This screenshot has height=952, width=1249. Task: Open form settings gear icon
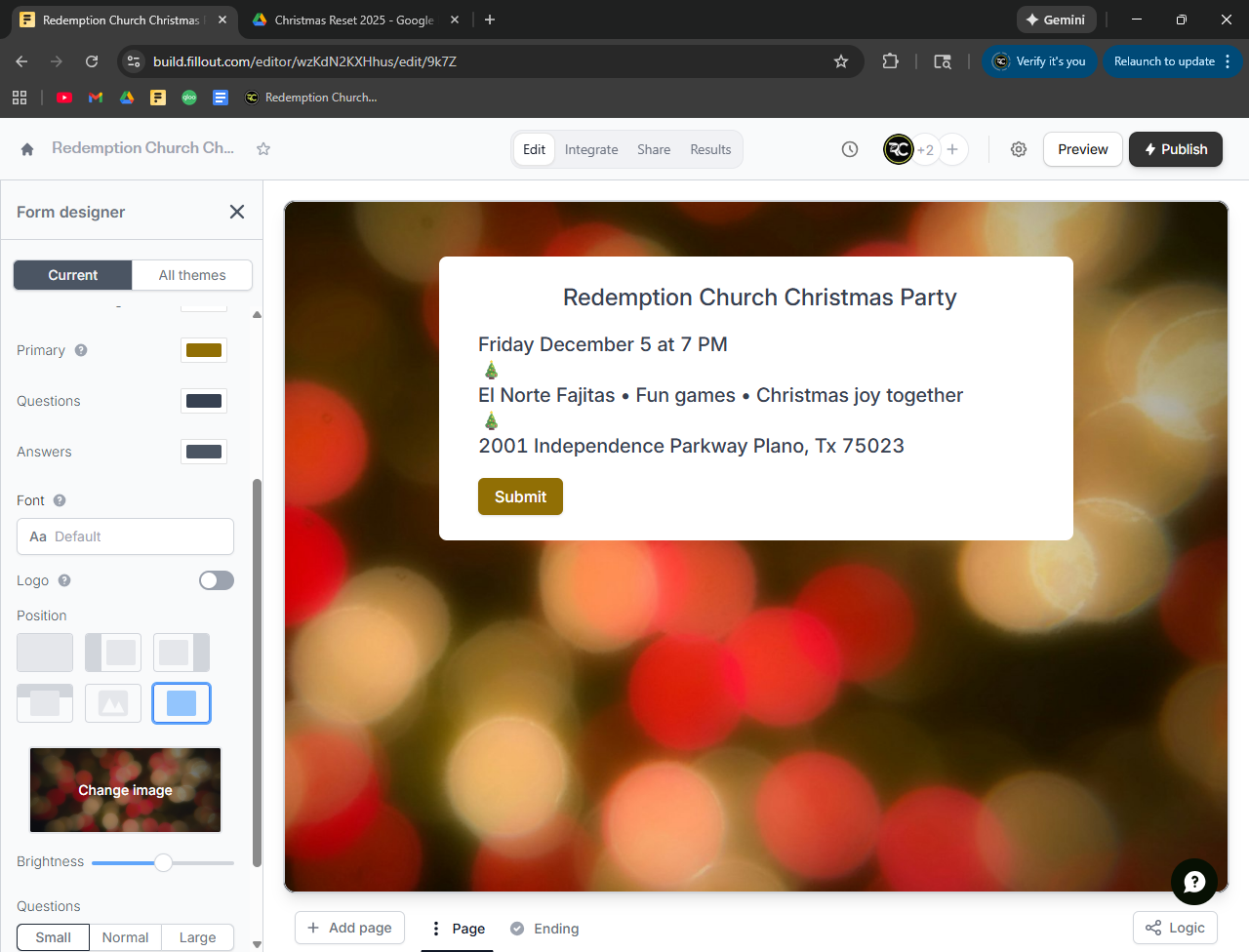pos(1018,149)
